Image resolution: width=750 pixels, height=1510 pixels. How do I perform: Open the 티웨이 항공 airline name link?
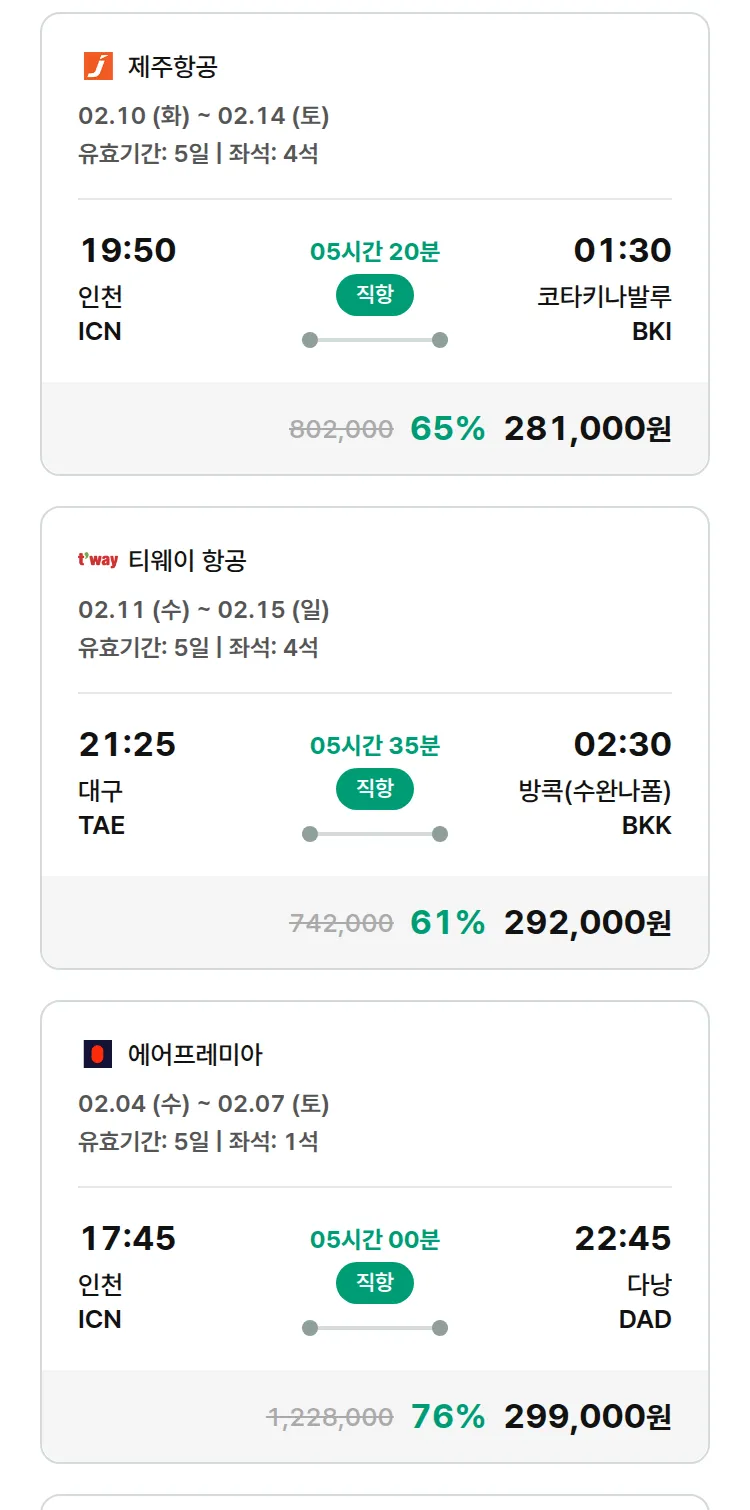(187, 561)
